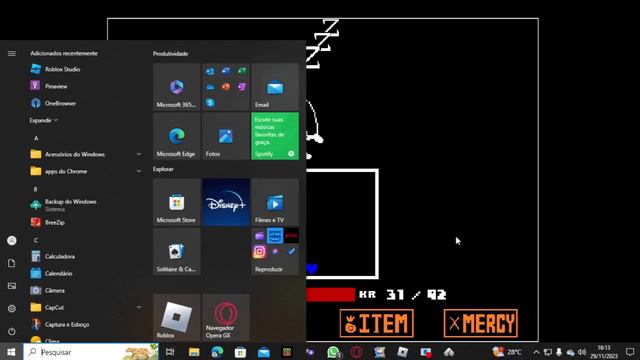The height and width of the screenshot is (360, 640).
Task: Open the Pictures shortcut in Start sidebar
Action: click(12, 286)
